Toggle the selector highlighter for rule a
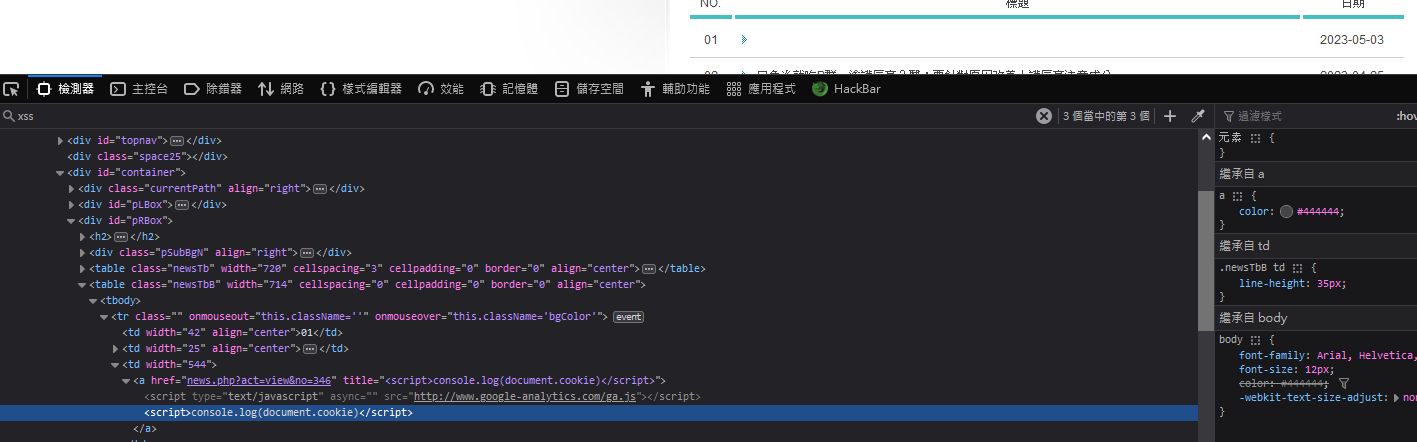The image size is (1417, 442). point(1237,197)
